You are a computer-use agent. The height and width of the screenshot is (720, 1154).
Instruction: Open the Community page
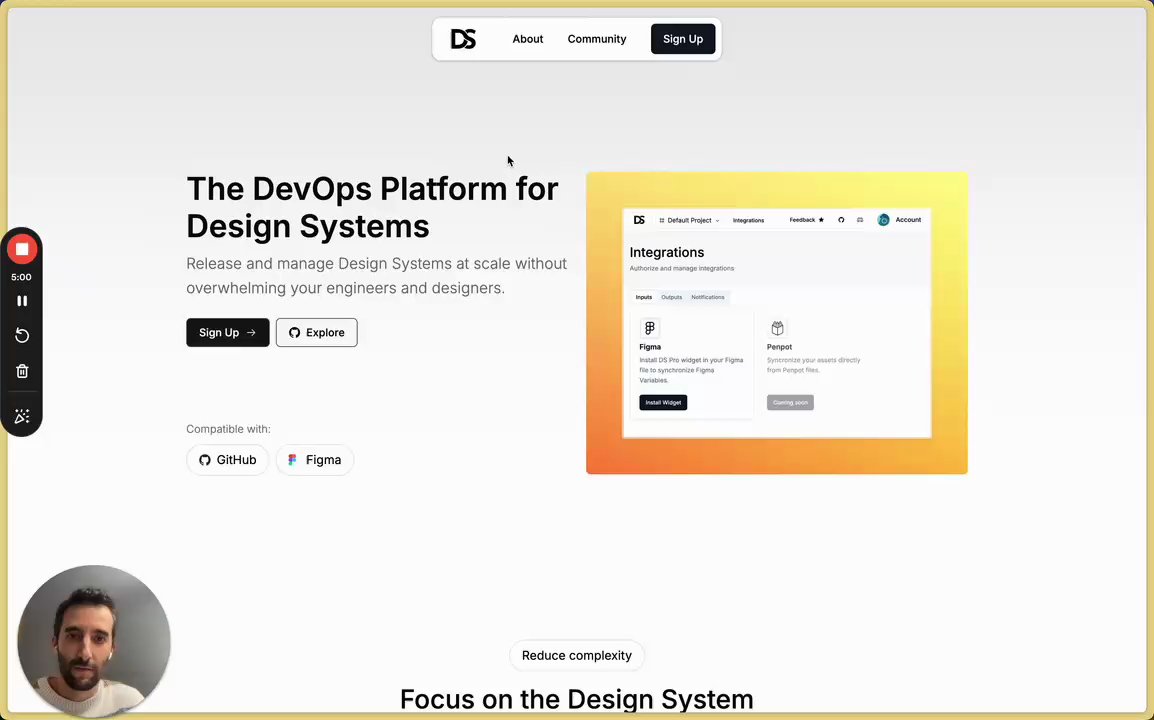click(597, 39)
